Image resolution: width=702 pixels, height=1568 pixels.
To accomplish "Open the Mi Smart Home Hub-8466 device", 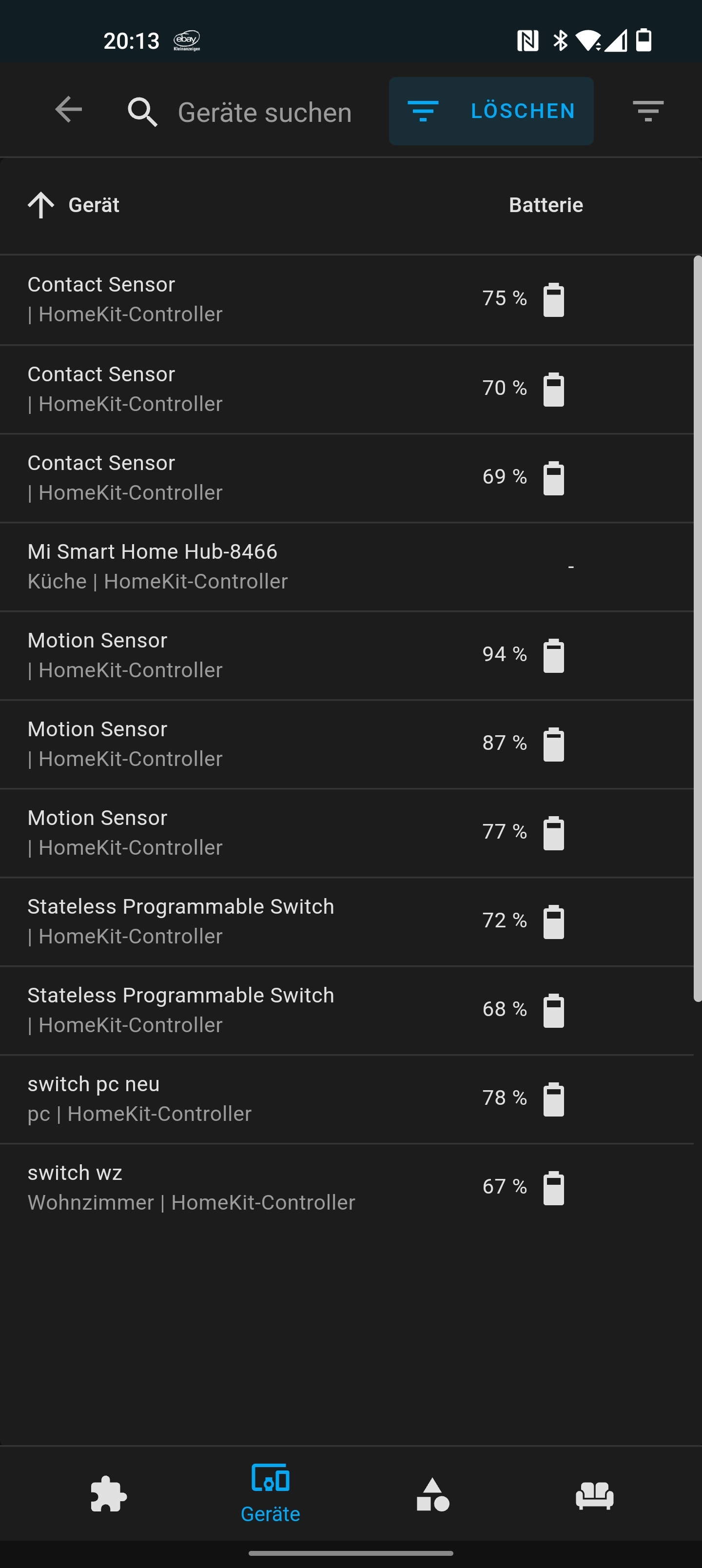I will click(347, 567).
